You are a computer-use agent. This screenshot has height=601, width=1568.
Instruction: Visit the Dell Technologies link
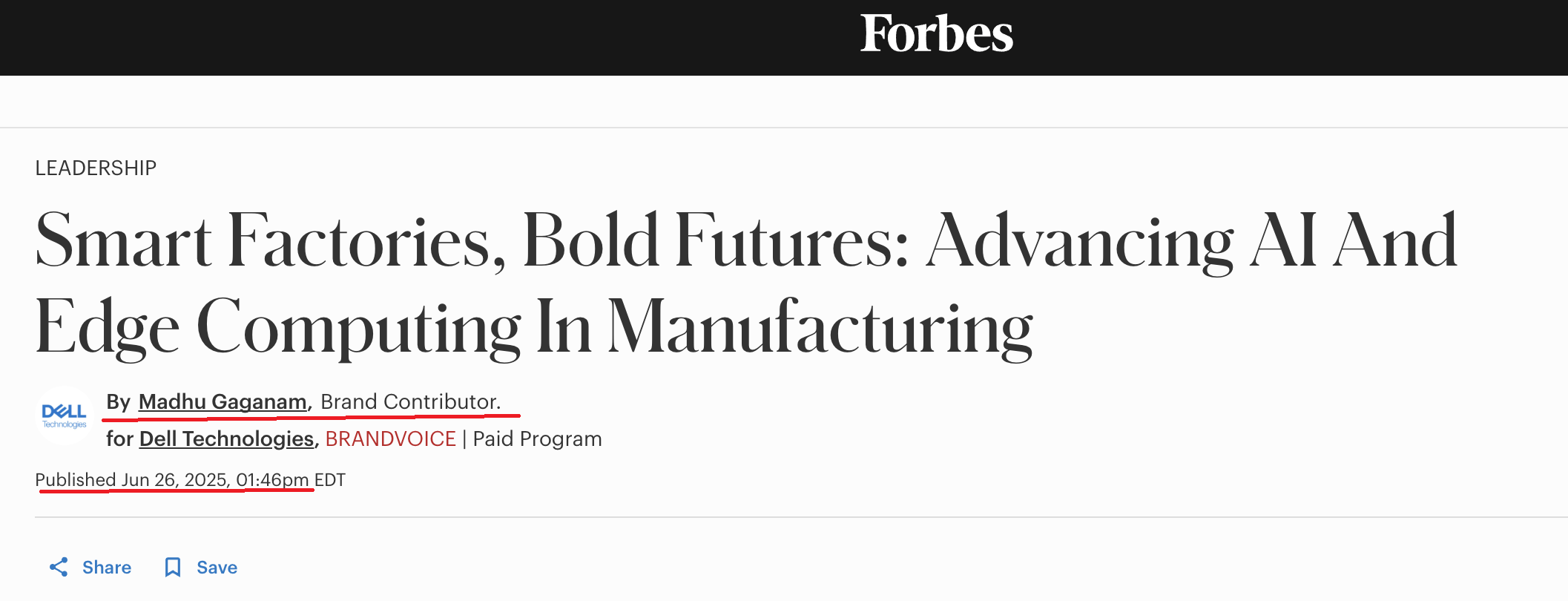[x=226, y=439]
